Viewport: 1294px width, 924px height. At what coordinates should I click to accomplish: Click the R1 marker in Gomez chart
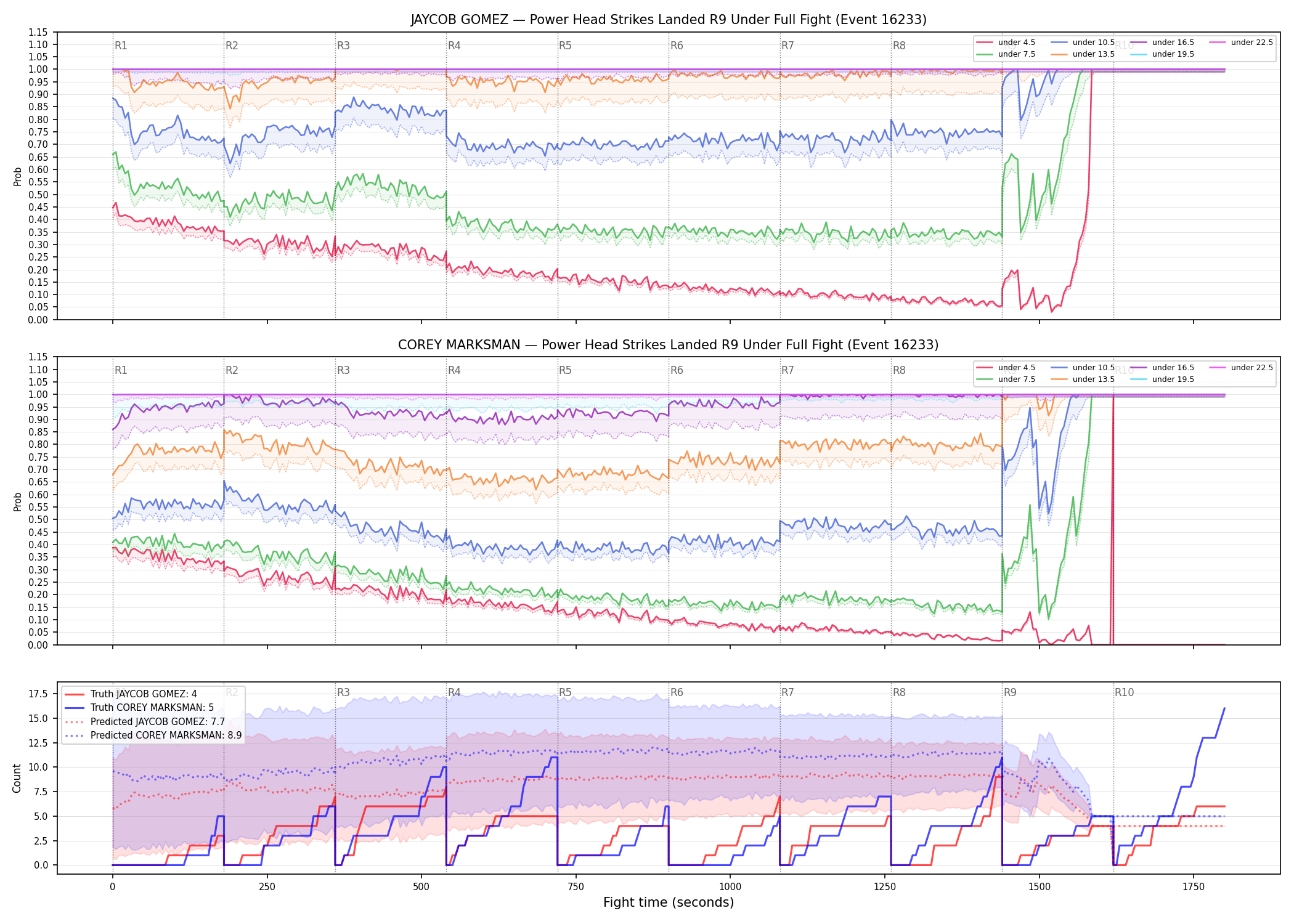(x=121, y=46)
